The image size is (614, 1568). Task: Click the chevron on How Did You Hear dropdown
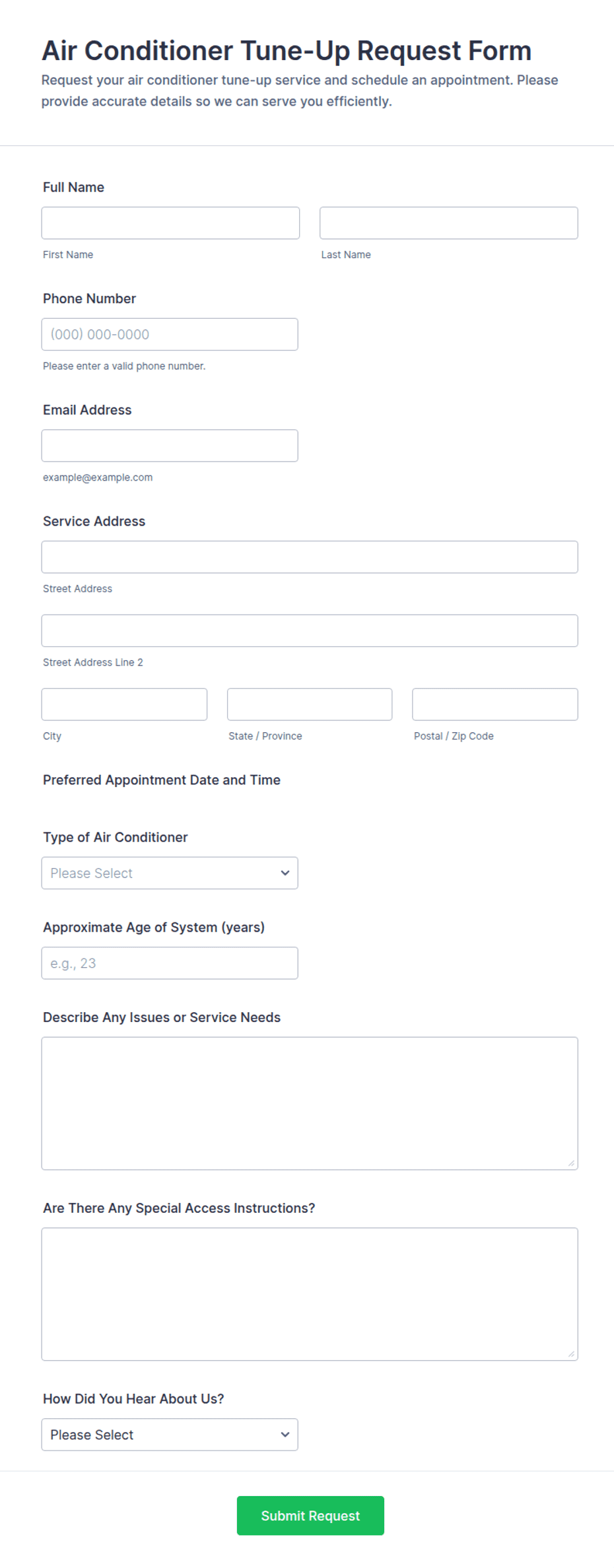285,1435
